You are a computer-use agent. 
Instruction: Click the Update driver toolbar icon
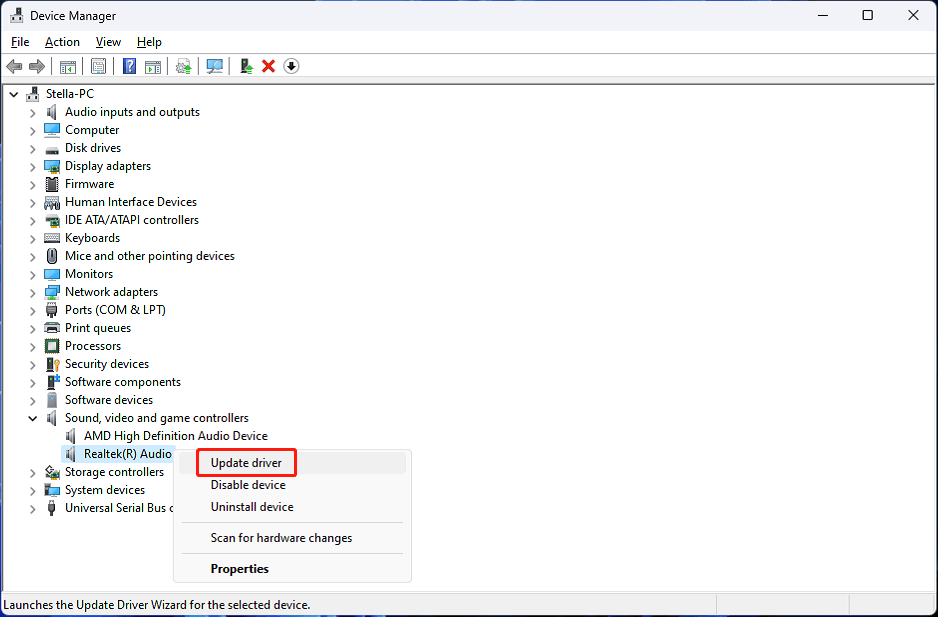[x=184, y=66]
